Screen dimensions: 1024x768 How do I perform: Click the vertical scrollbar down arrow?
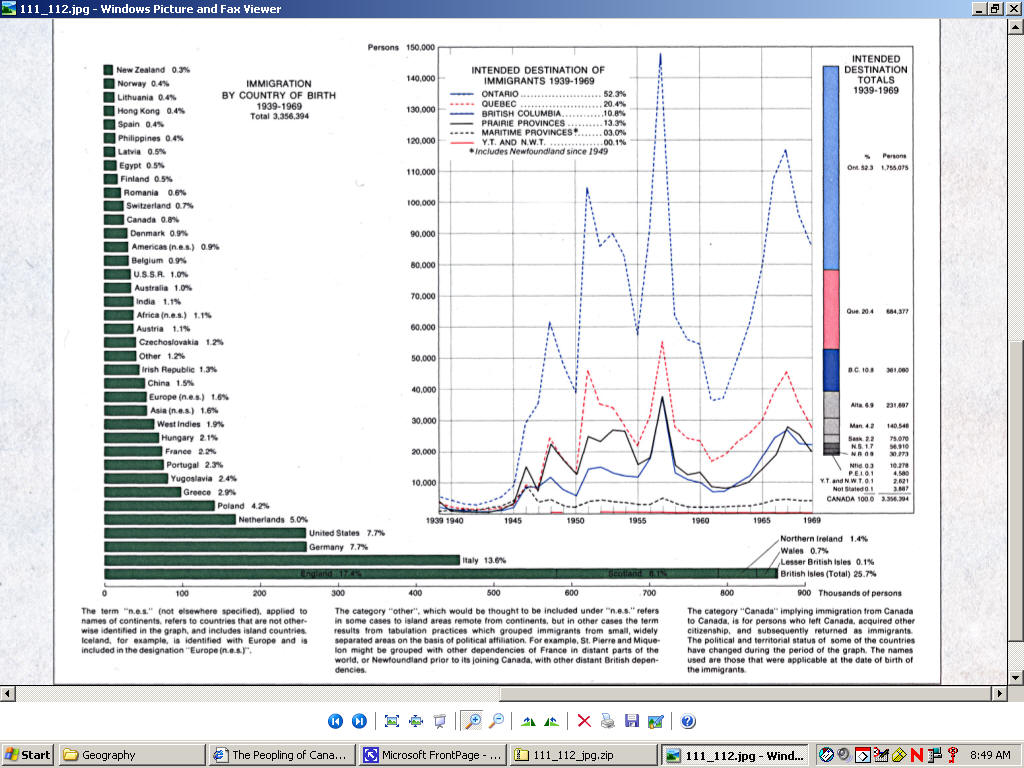point(1015,676)
